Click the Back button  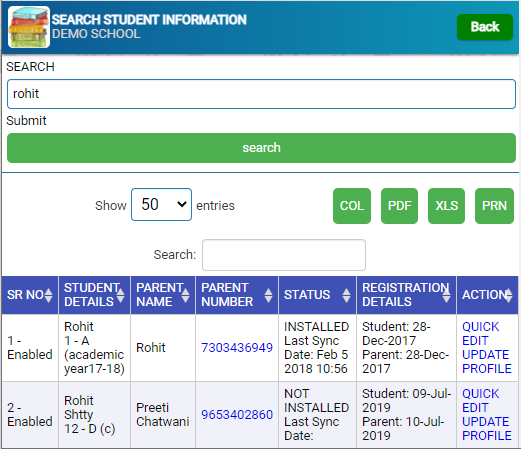(485, 27)
